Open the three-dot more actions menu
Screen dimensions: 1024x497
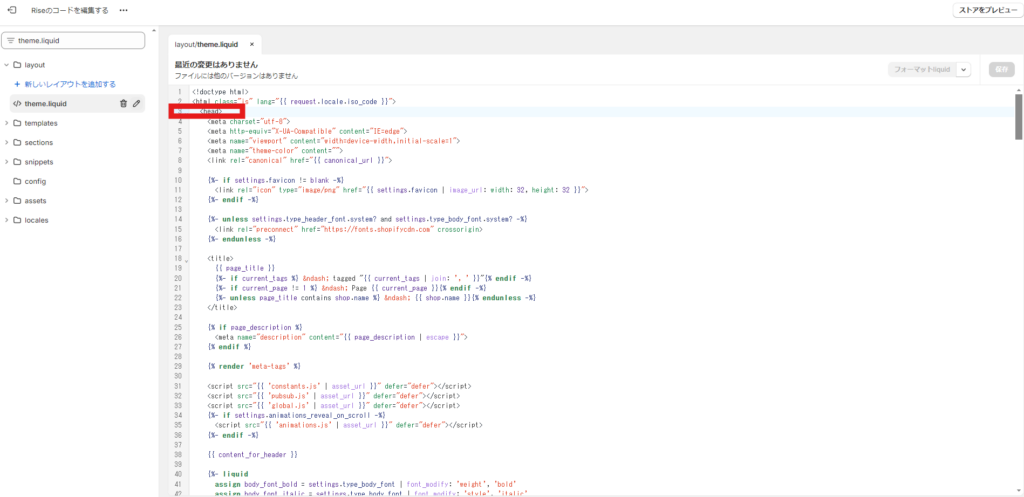pyautogui.click(x=123, y=10)
